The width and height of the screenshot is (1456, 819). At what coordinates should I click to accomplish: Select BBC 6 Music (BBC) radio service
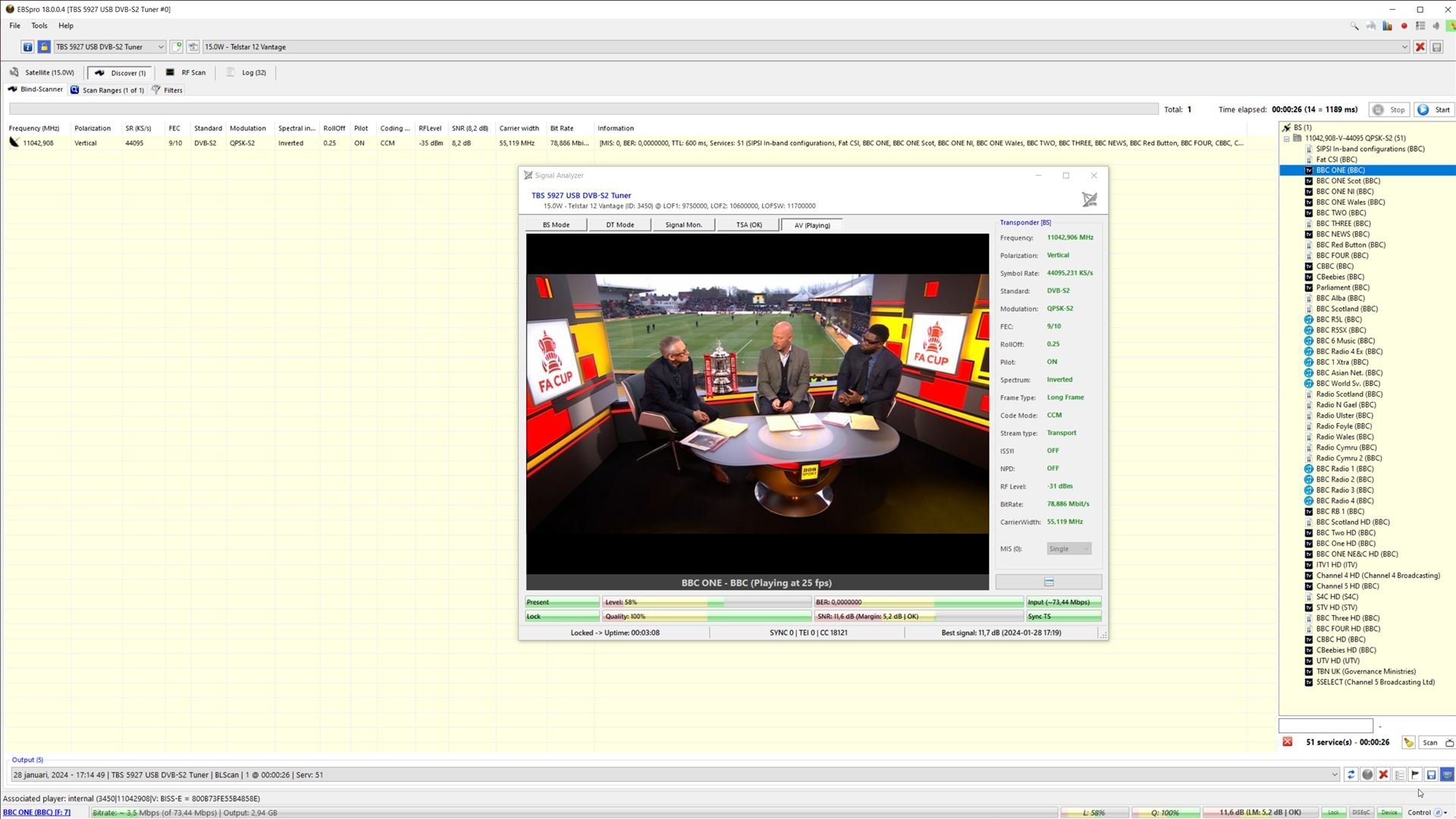point(1345,341)
